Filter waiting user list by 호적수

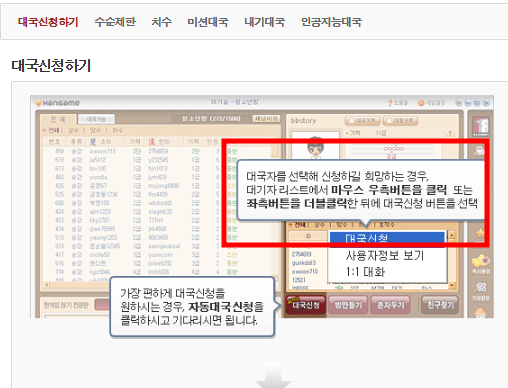tap(386, 225)
